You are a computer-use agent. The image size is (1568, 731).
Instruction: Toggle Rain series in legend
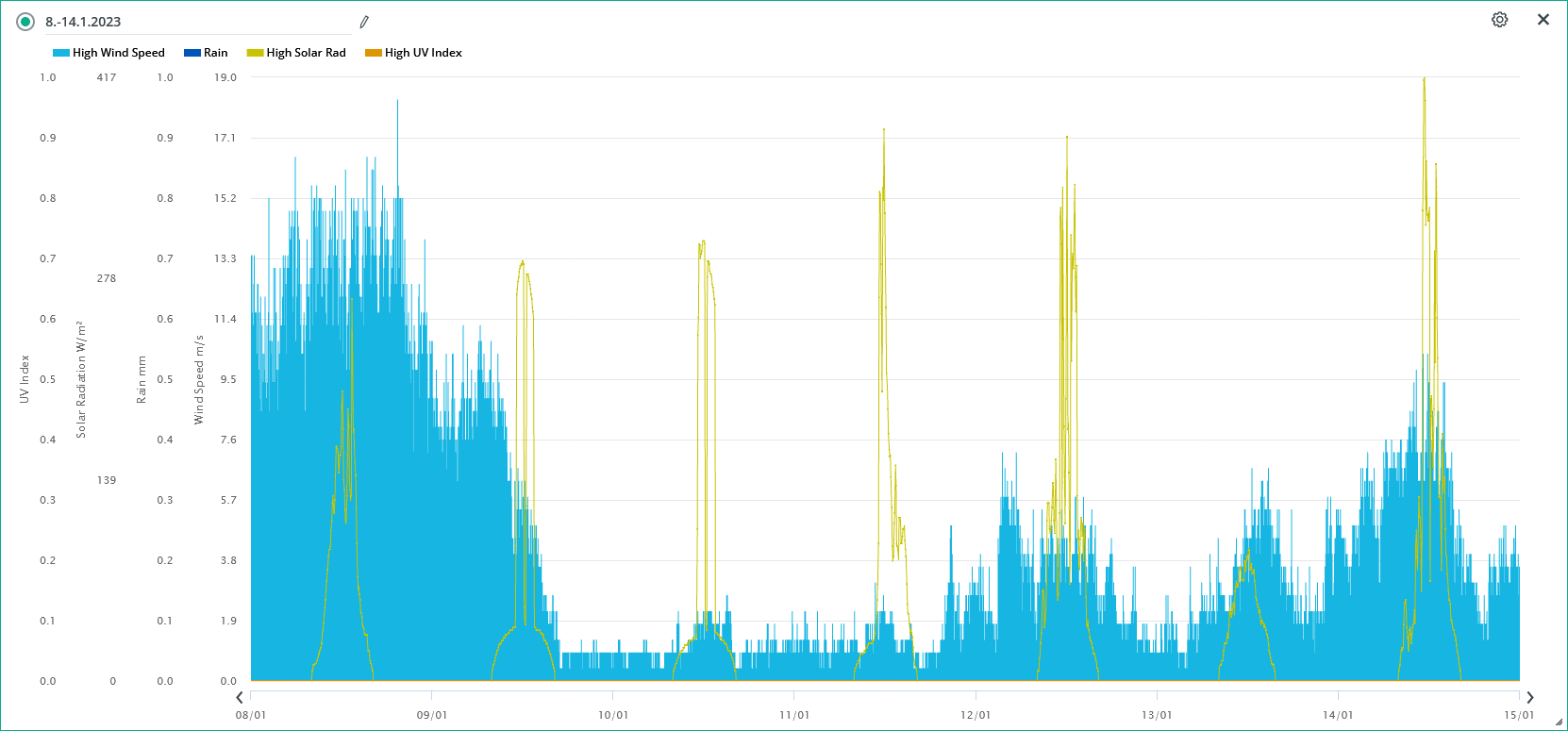[215, 53]
